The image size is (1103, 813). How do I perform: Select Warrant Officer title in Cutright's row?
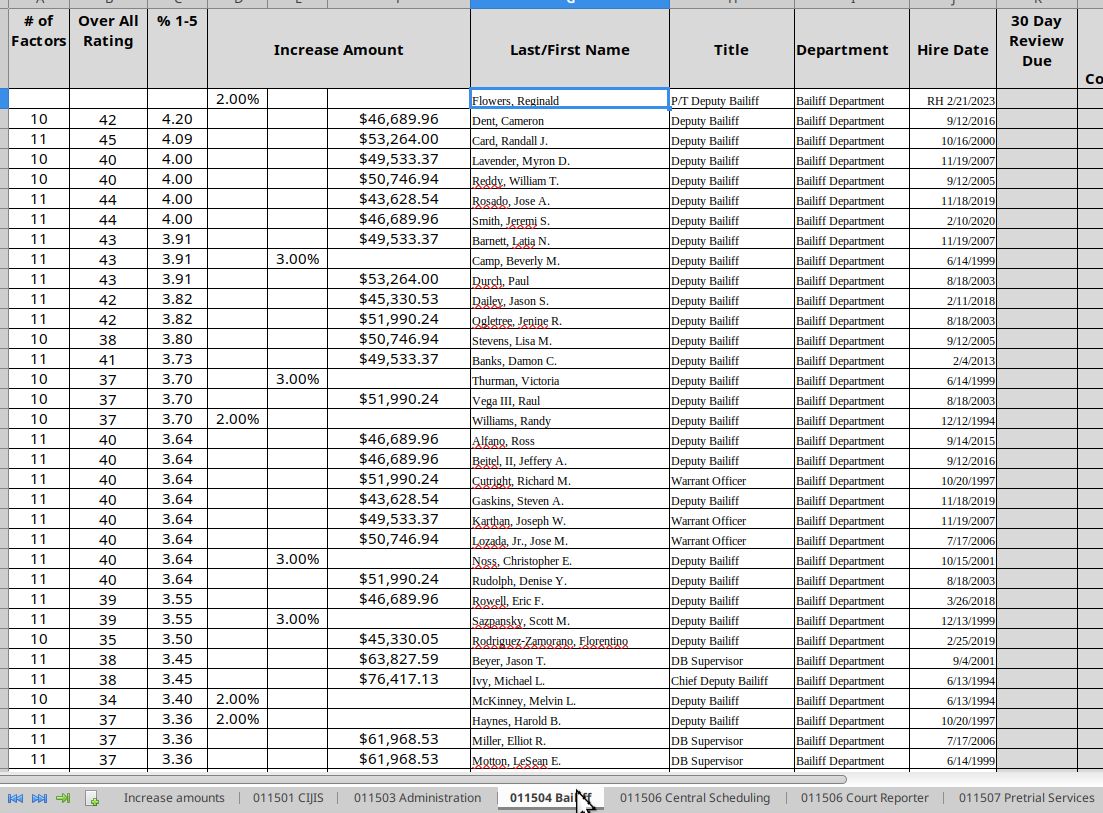[x=732, y=481]
